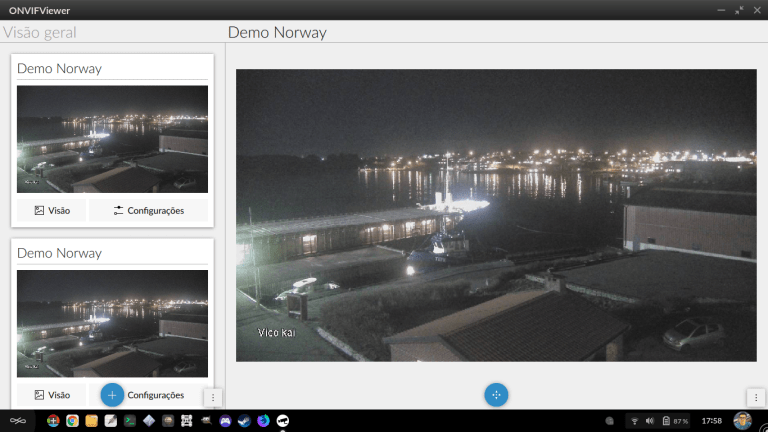Open the overview panel three-dot menu
The width and height of the screenshot is (768, 432).
pyautogui.click(x=212, y=397)
